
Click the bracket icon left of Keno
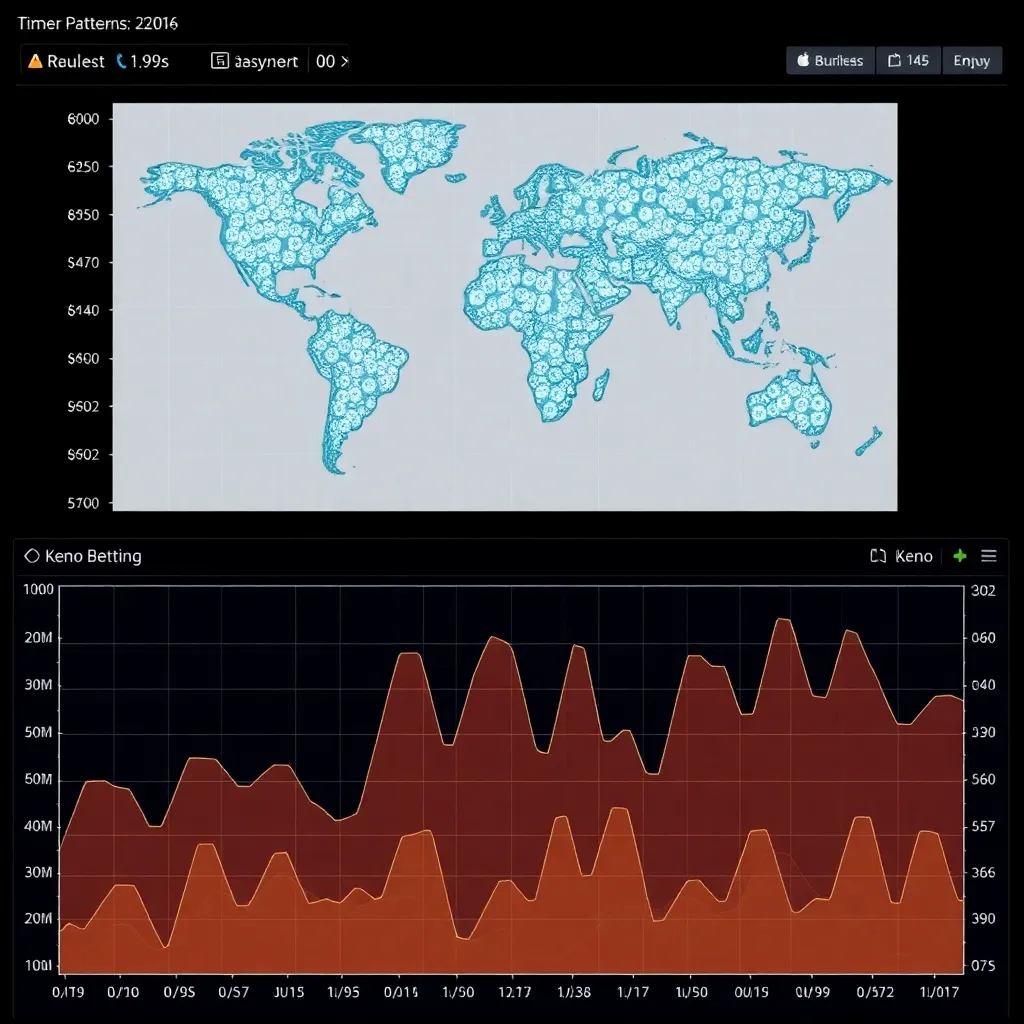tap(878, 556)
